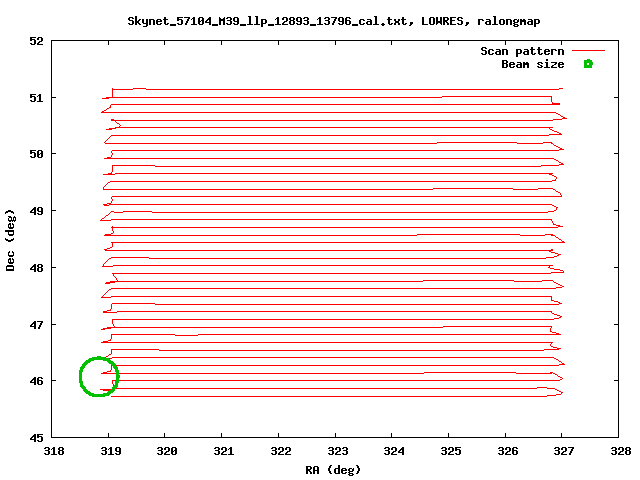Click the x-axis tick label 326

coord(508,451)
